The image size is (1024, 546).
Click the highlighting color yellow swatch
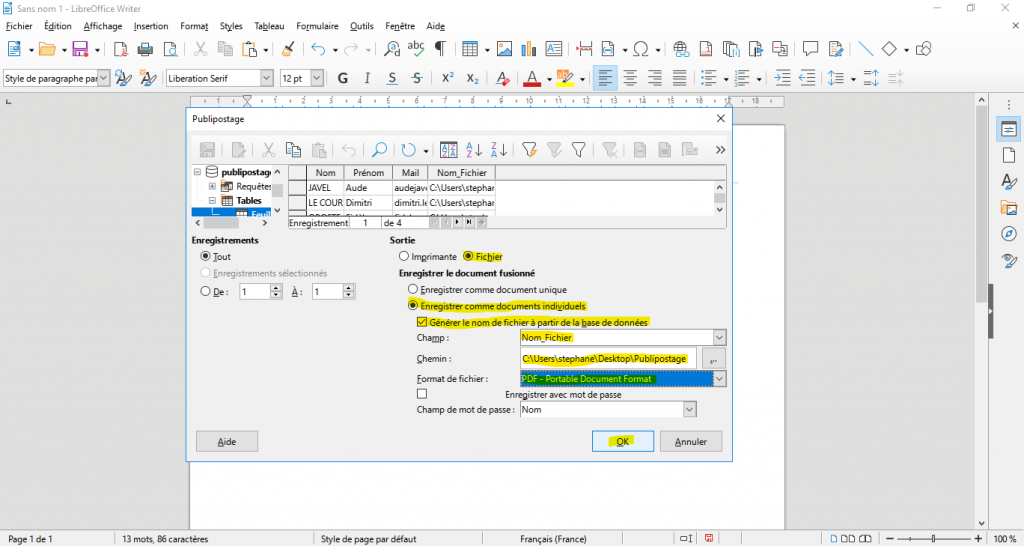(x=564, y=78)
